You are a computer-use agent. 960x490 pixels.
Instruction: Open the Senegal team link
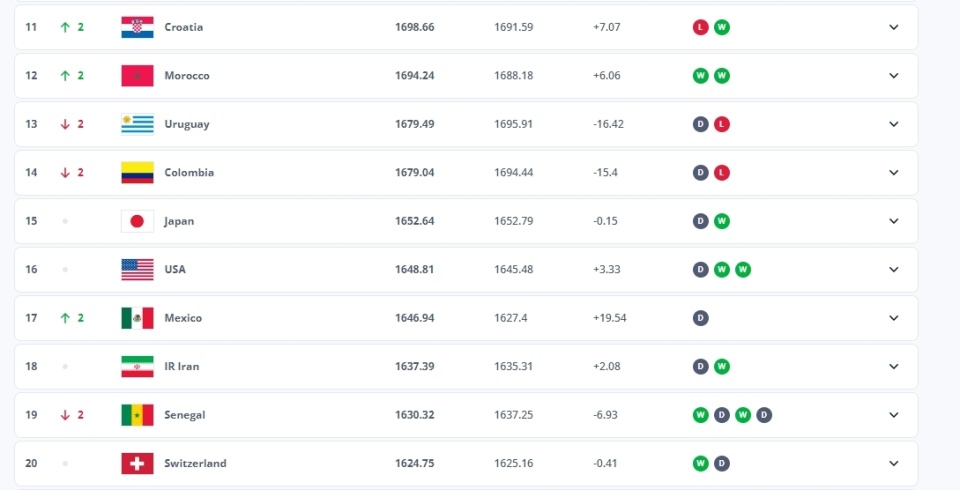[x=185, y=415]
